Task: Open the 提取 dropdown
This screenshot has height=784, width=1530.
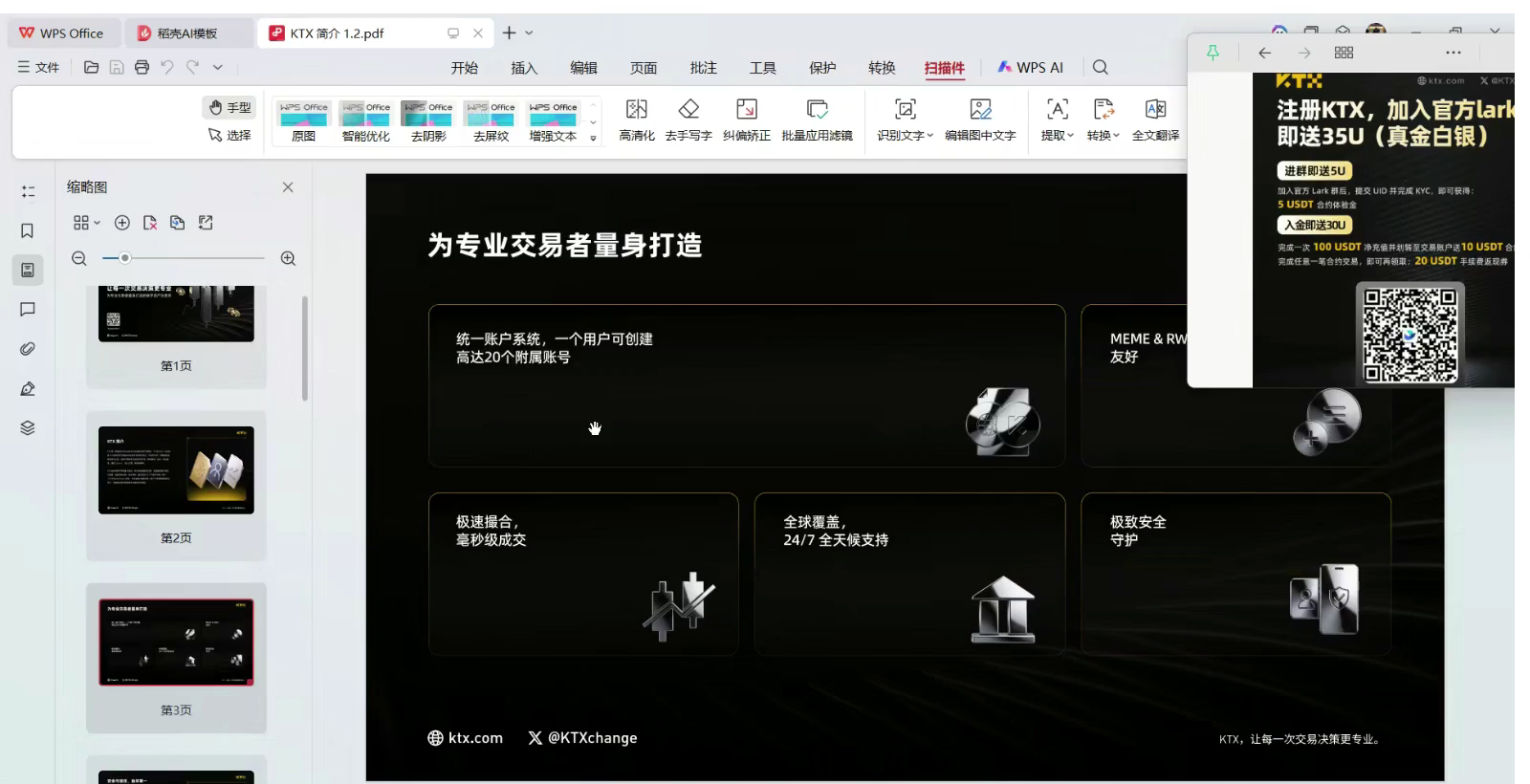Action: [x=1058, y=120]
